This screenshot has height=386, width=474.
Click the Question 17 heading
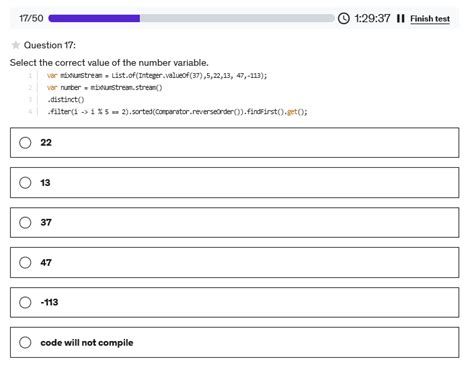click(50, 45)
